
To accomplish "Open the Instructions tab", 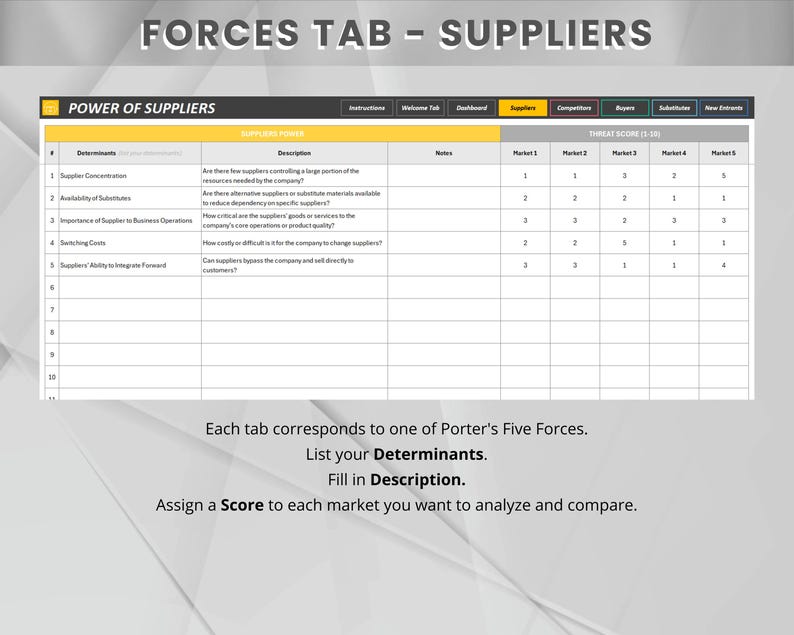I will pyautogui.click(x=367, y=108).
